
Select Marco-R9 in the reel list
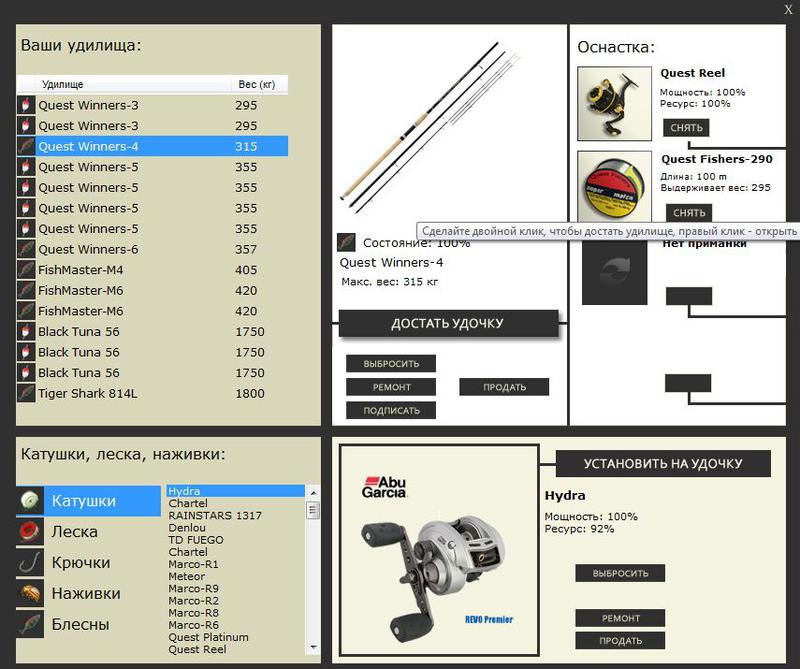coord(193,588)
